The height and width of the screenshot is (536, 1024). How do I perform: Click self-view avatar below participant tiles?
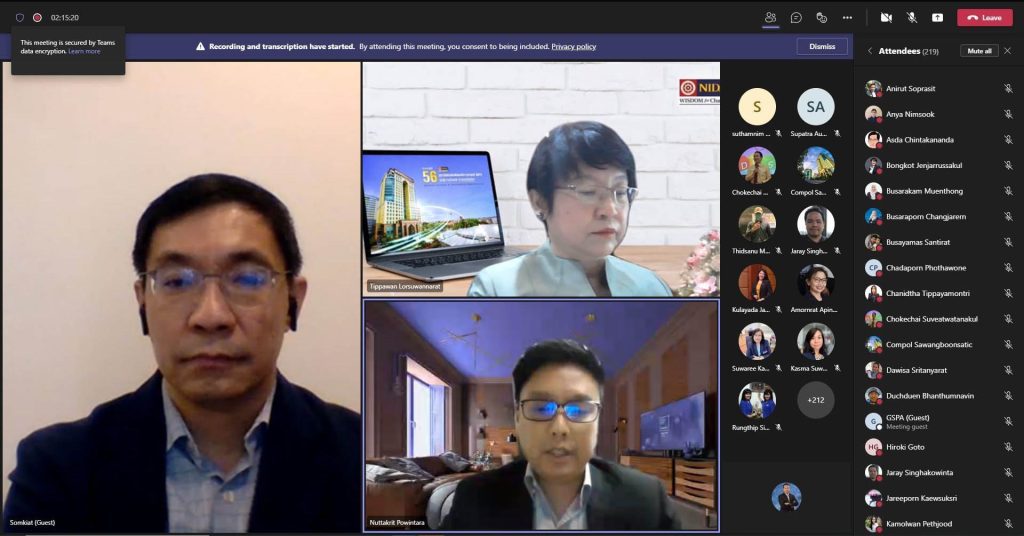click(x=786, y=497)
